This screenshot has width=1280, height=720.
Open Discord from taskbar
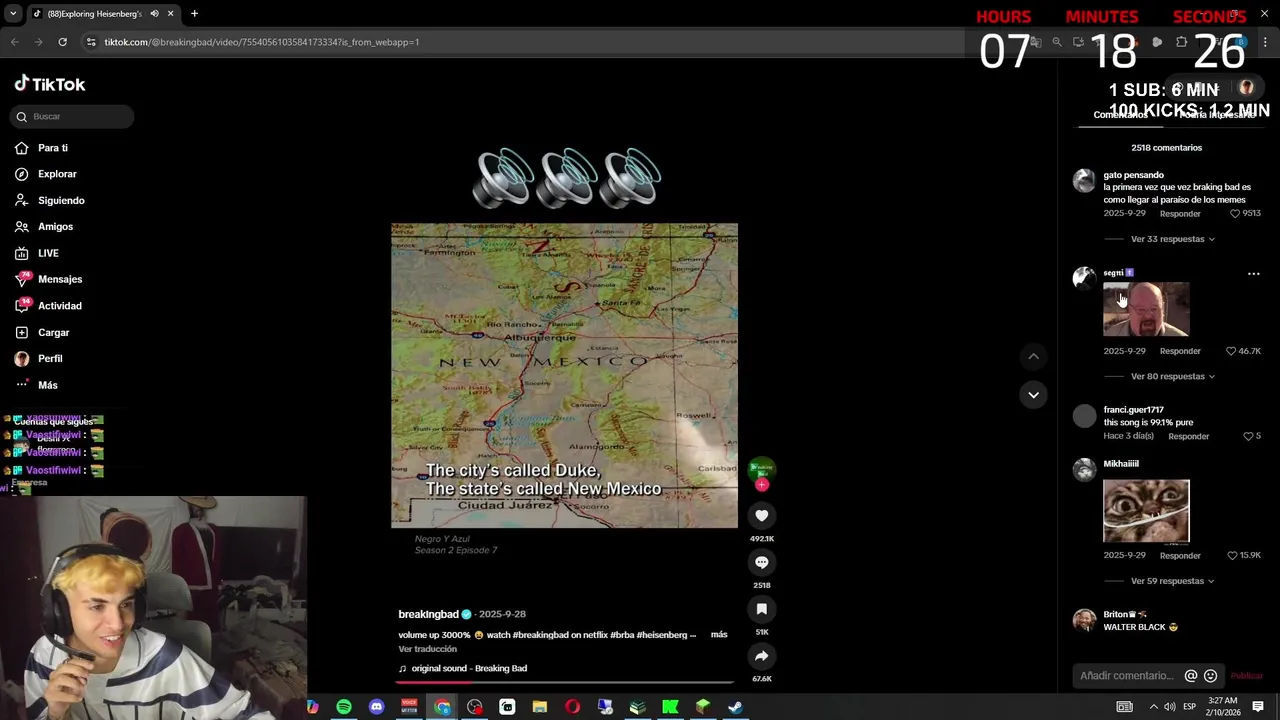(x=376, y=707)
